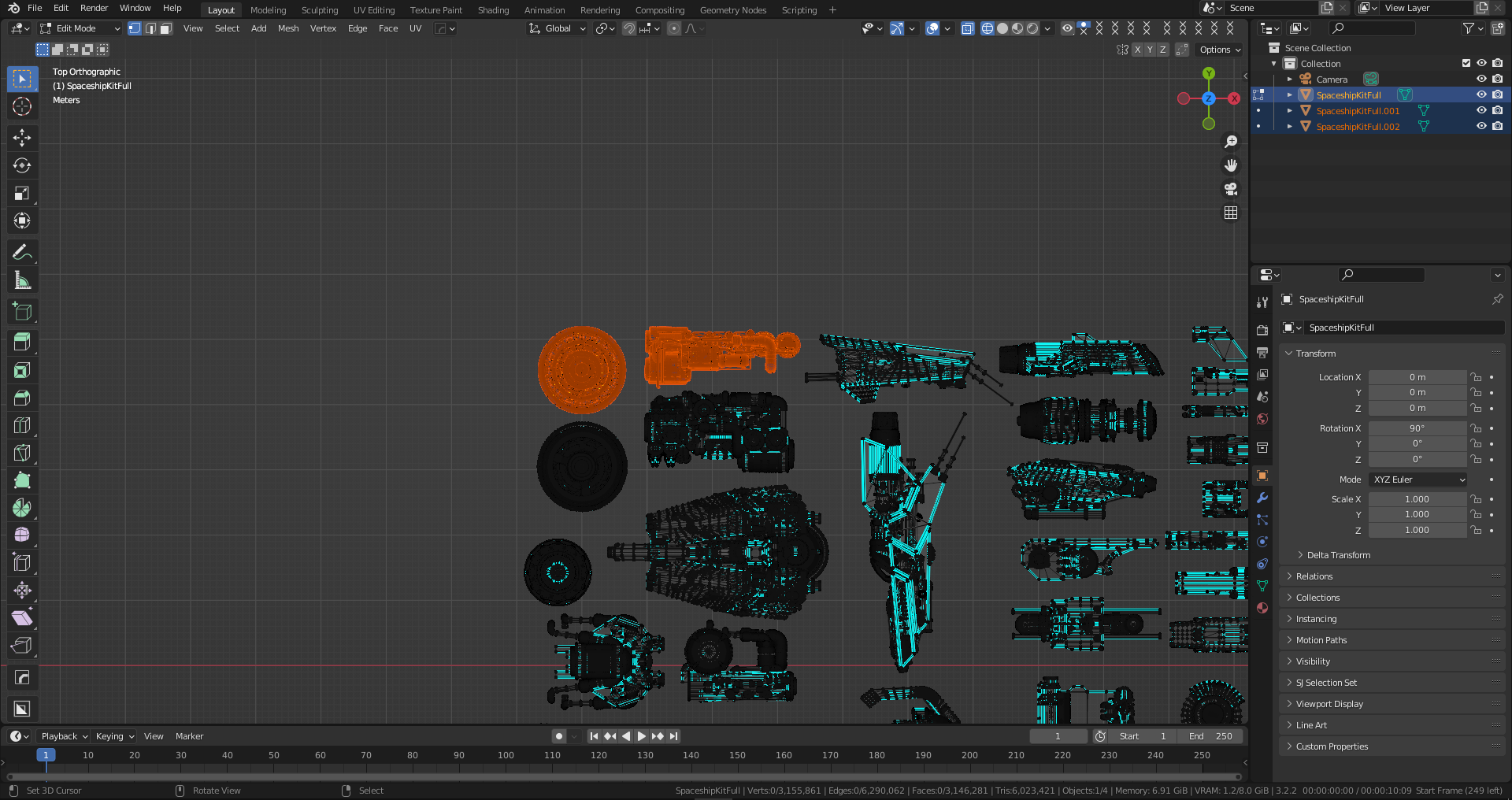This screenshot has width=1512, height=800.
Task: Click the Scale X value field
Action: point(1417,499)
